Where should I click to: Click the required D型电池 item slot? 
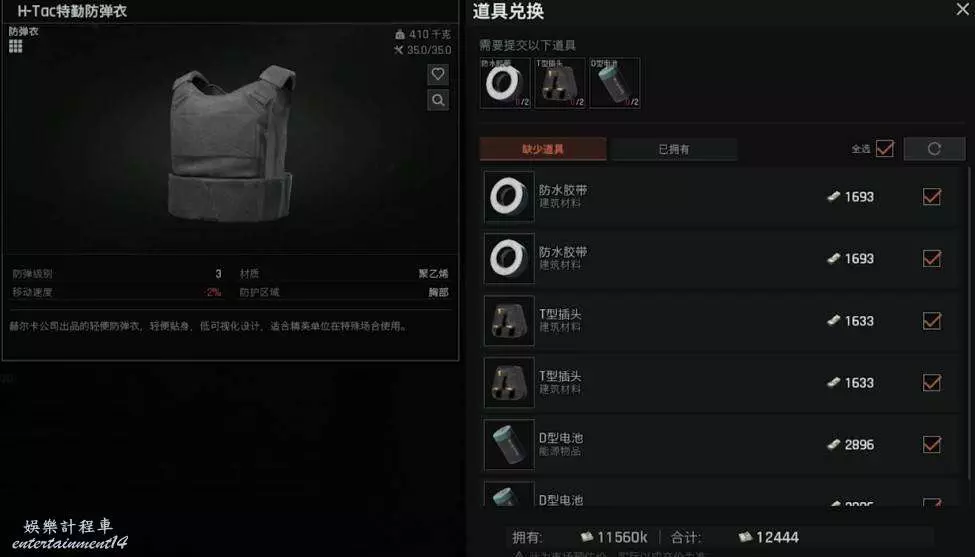(614, 83)
